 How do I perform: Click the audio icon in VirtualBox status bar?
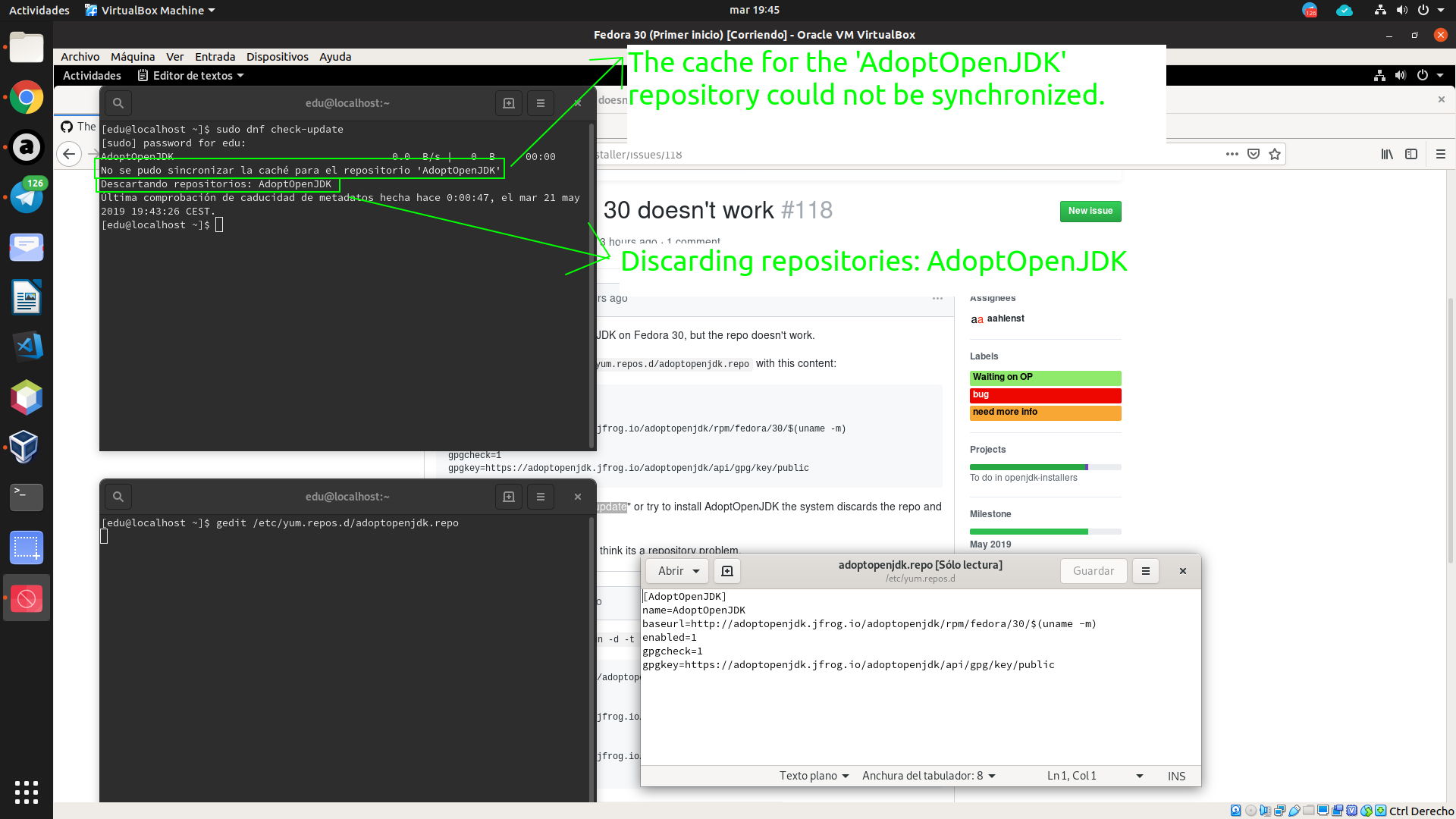tap(1266, 809)
